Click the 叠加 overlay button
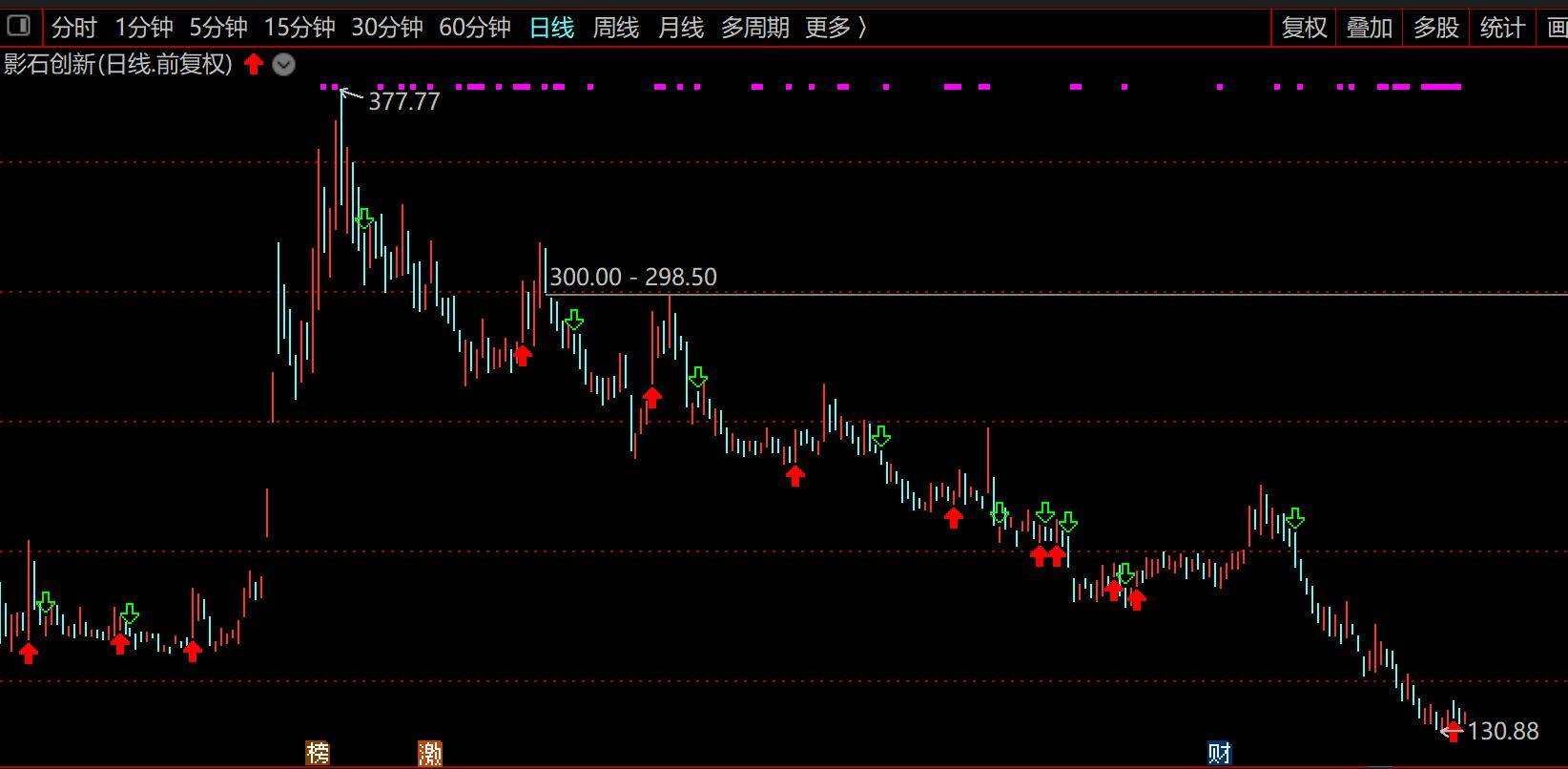The height and width of the screenshot is (769, 1568). pyautogui.click(x=1369, y=28)
